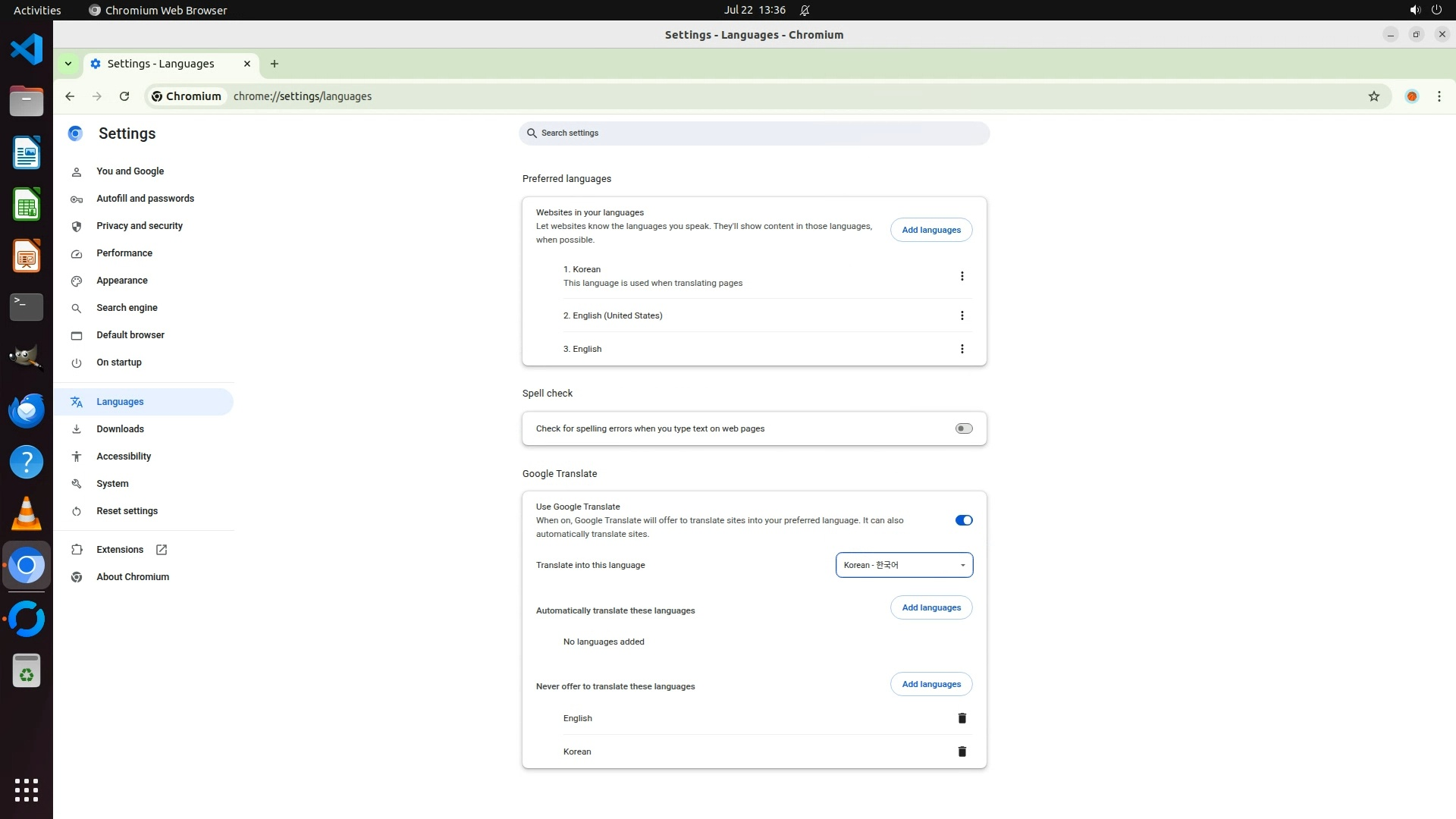Turn off Use Google Translate

[x=963, y=520]
